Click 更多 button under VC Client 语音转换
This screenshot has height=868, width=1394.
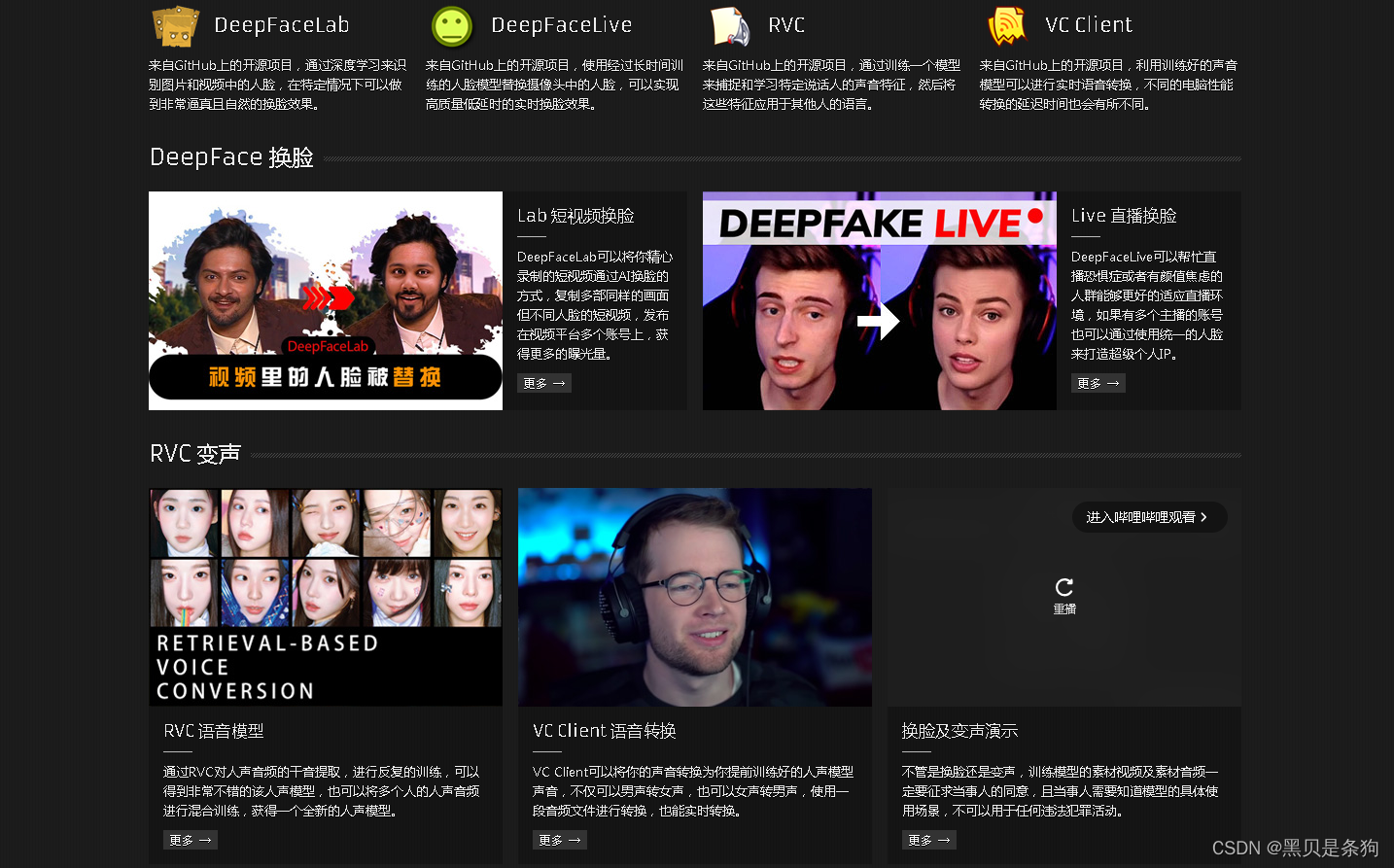[x=560, y=840]
